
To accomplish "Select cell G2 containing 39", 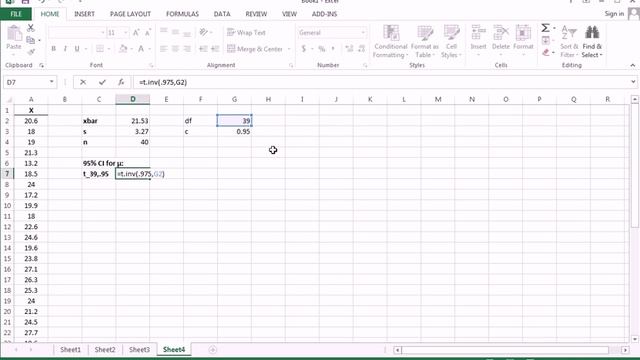I will 234,121.
